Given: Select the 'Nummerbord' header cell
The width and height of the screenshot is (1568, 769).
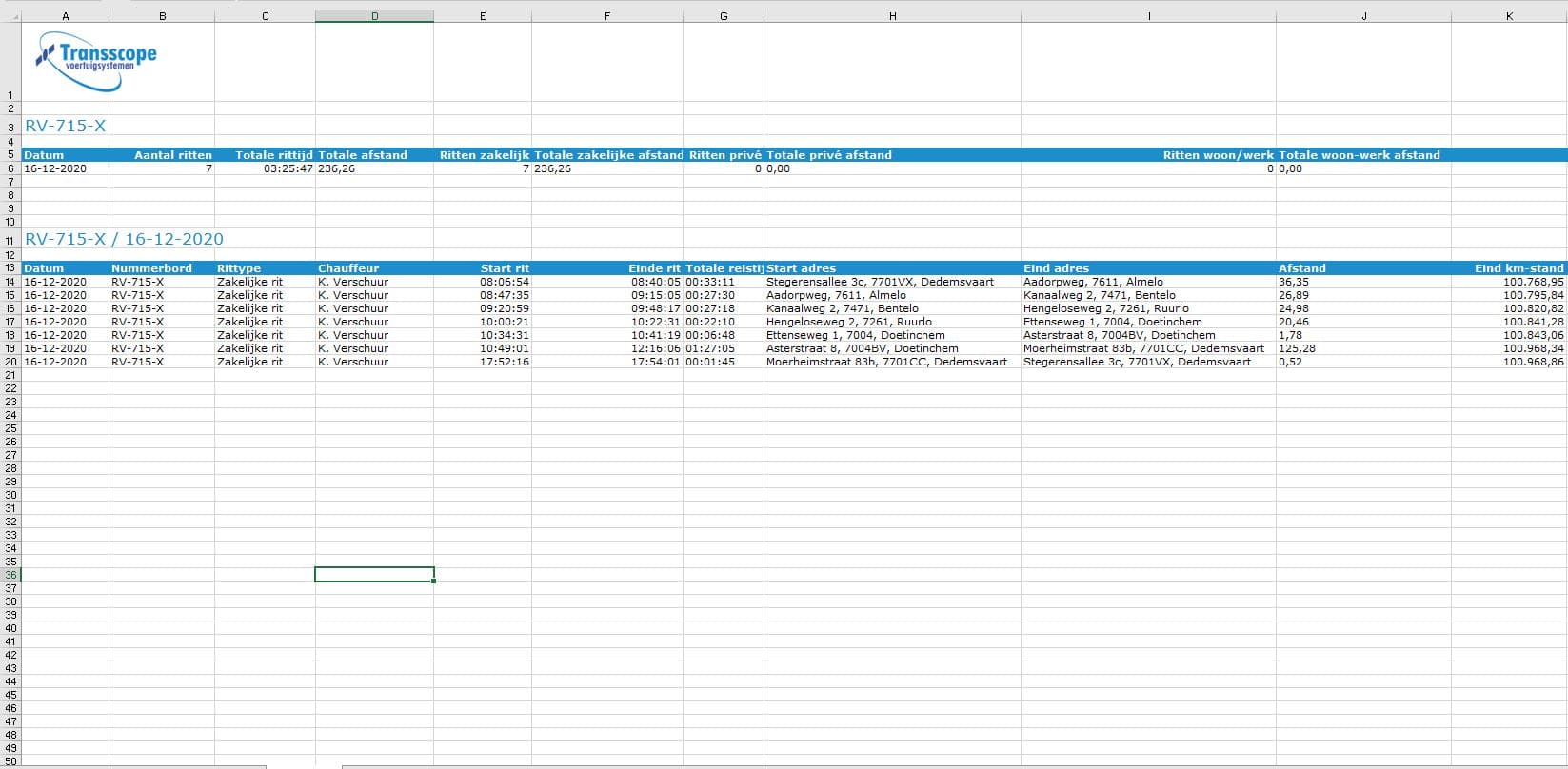Looking at the screenshot, I should [151, 268].
